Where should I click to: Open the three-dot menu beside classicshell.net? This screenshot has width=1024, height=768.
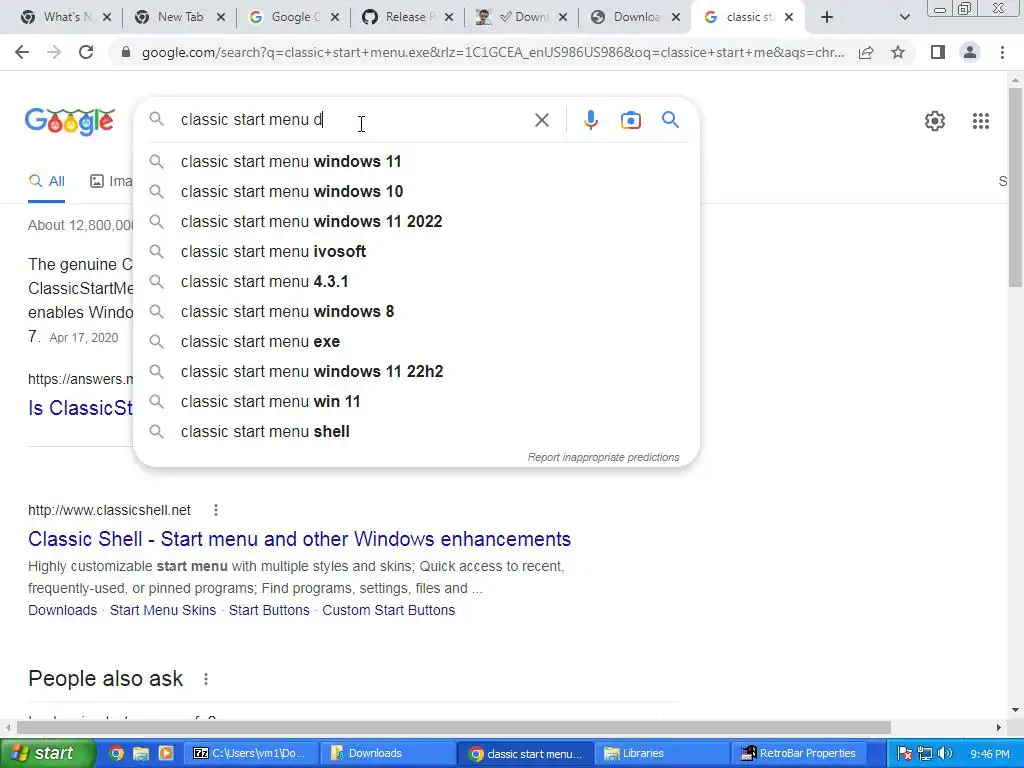pyautogui.click(x=216, y=510)
